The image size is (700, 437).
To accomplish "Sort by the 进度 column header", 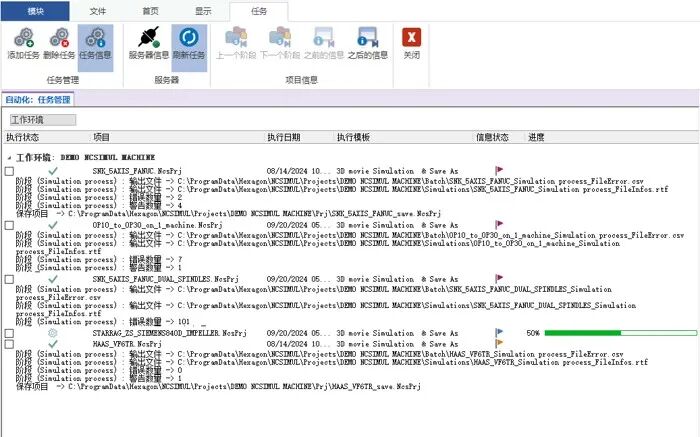I will [536, 137].
